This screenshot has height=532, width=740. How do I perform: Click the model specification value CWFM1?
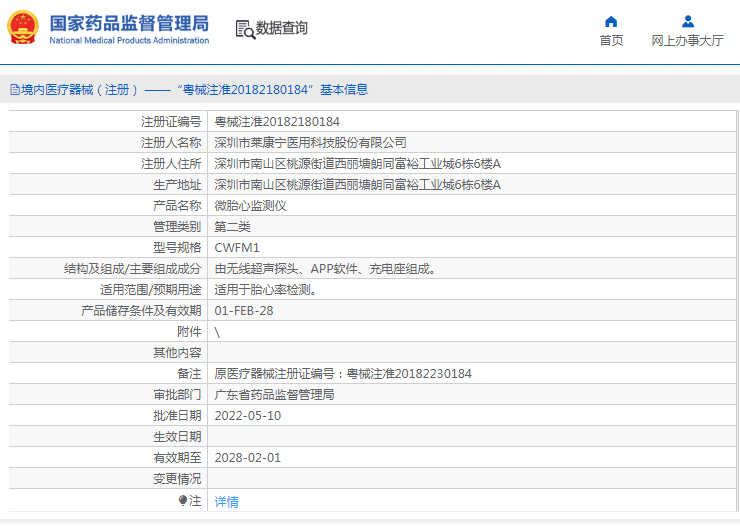(237, 247)
